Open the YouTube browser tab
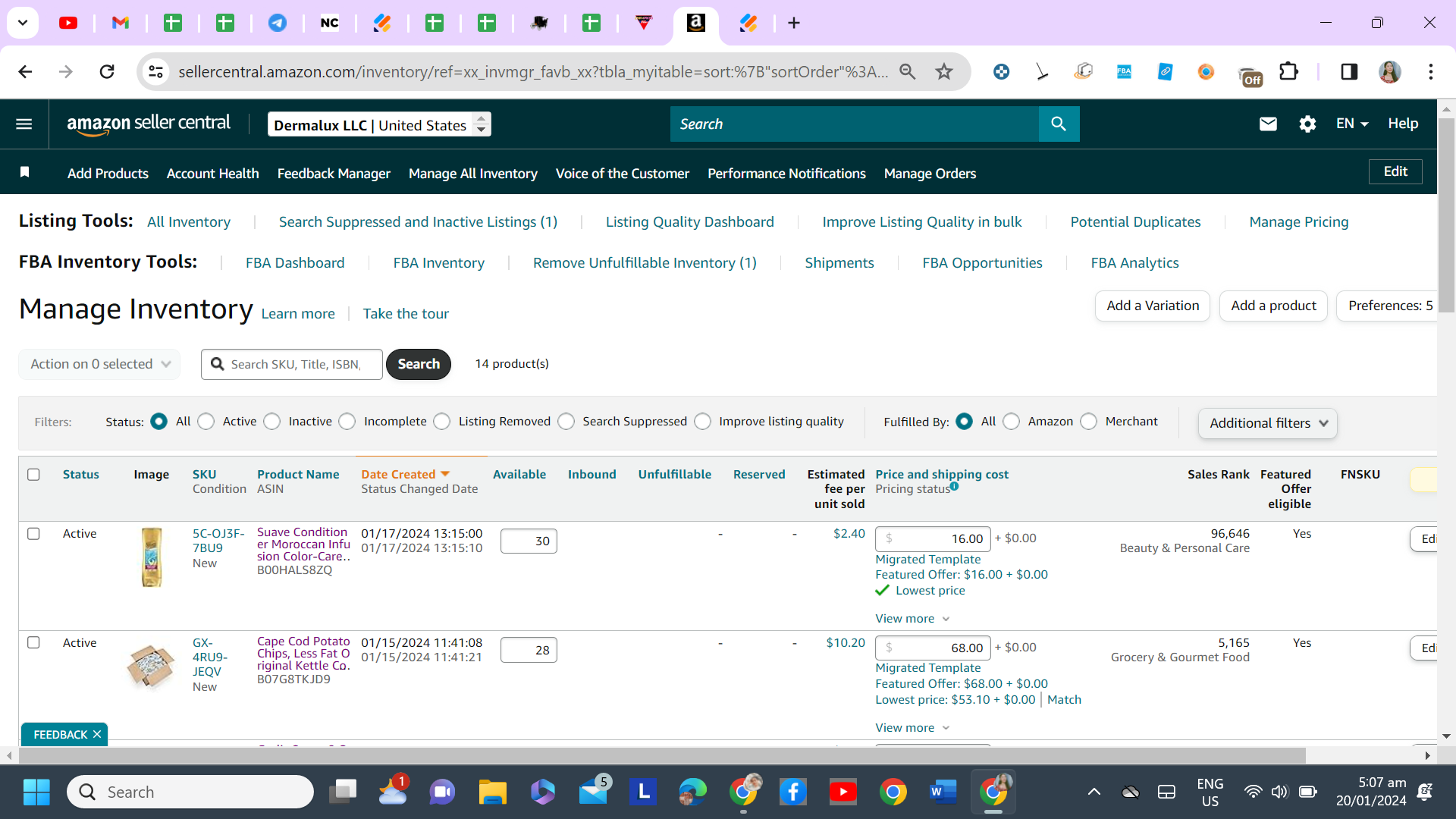 (x=68, y=23)
